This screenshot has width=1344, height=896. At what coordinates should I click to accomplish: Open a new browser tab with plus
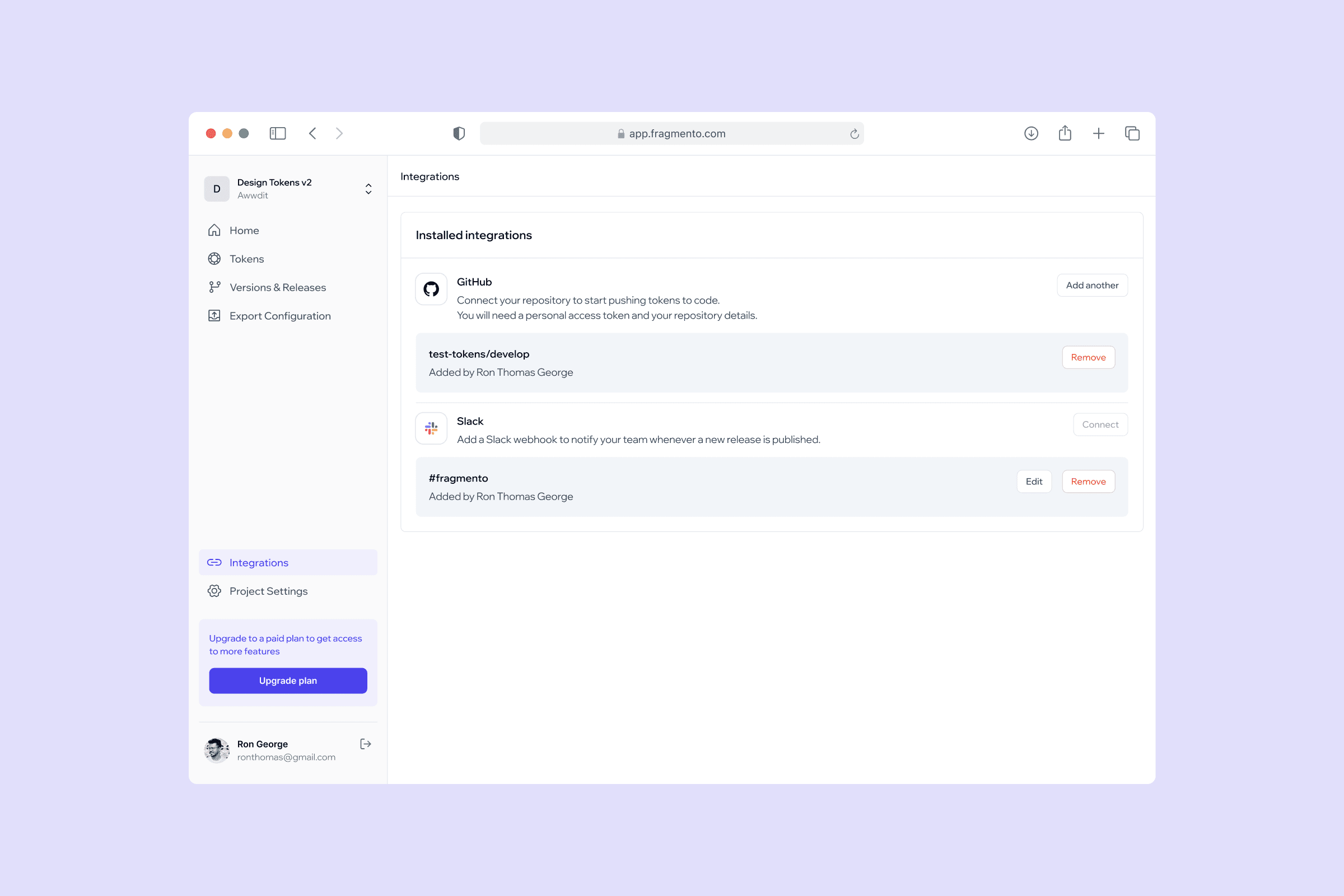1098,133
